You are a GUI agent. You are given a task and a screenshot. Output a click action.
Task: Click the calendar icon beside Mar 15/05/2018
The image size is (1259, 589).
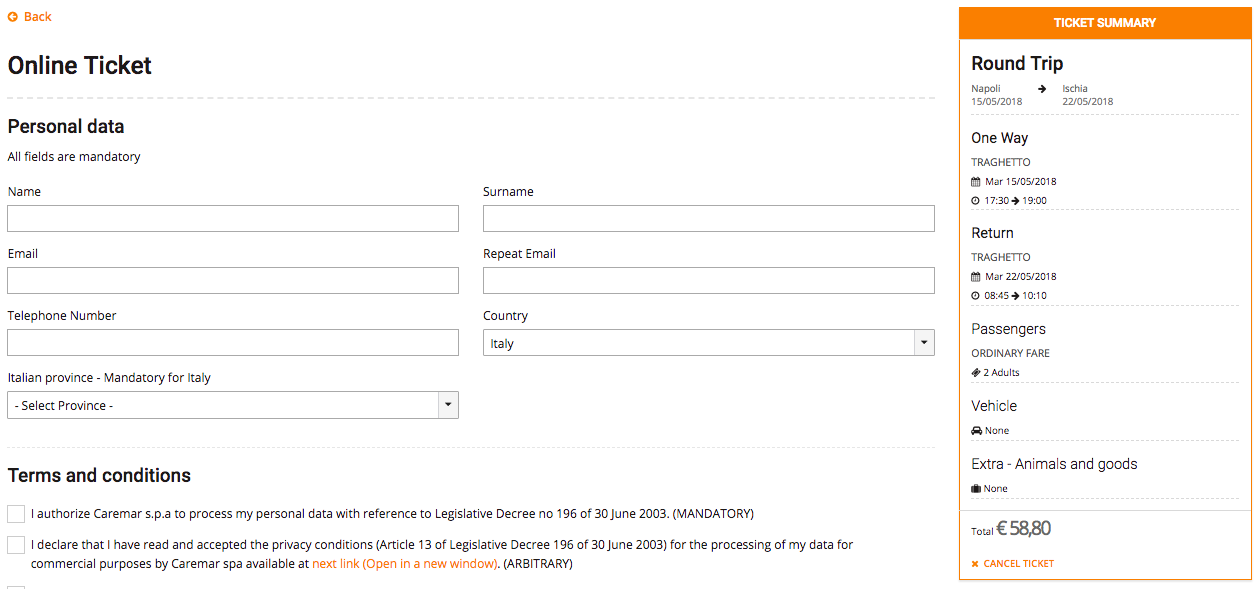pos(976,182)
